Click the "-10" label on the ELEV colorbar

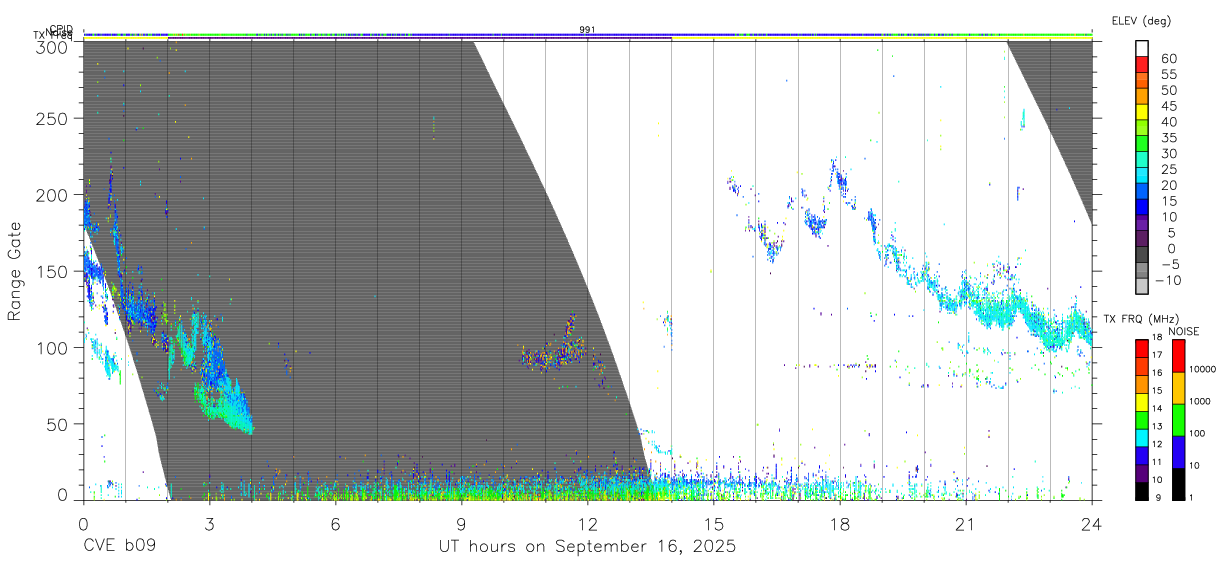tap(1168, 280)
